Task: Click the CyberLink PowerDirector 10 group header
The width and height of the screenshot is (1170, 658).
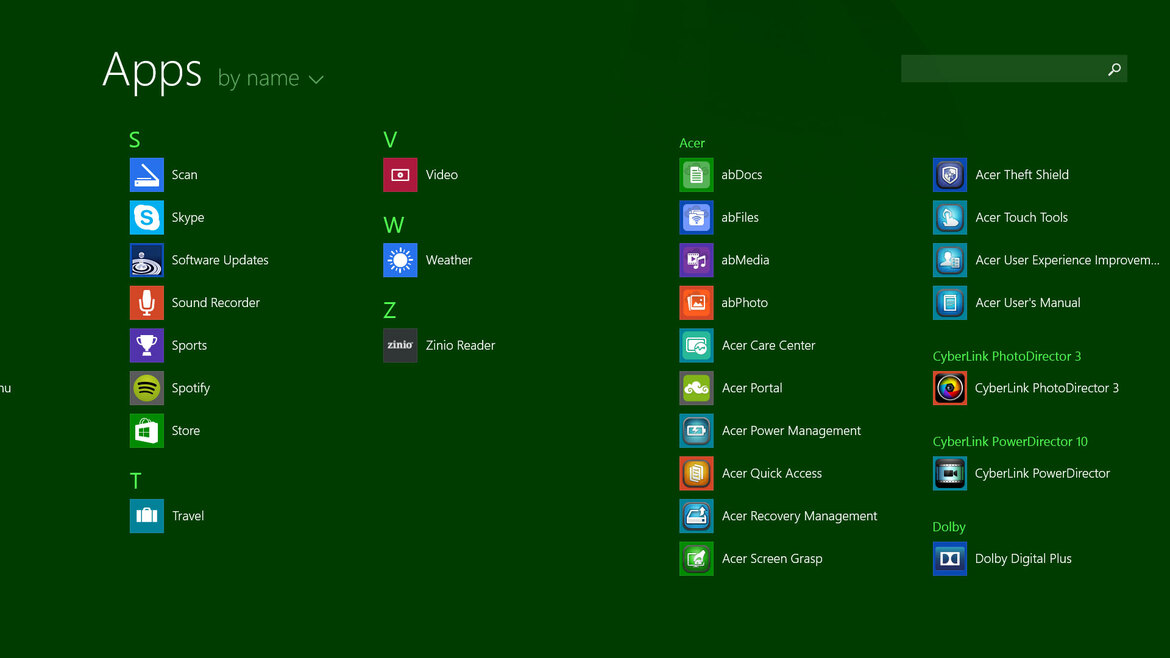Action: tap(1010, 441)
